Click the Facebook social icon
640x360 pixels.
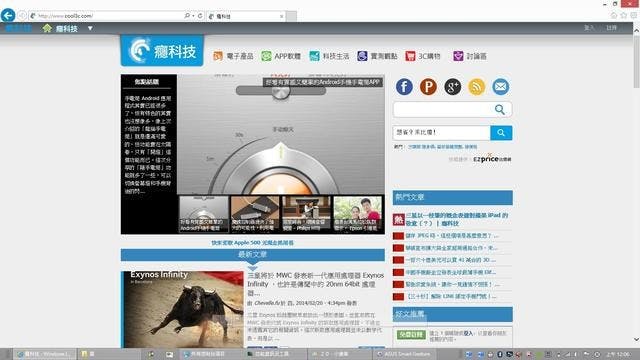pyautogui.click(x=404, y=87)
